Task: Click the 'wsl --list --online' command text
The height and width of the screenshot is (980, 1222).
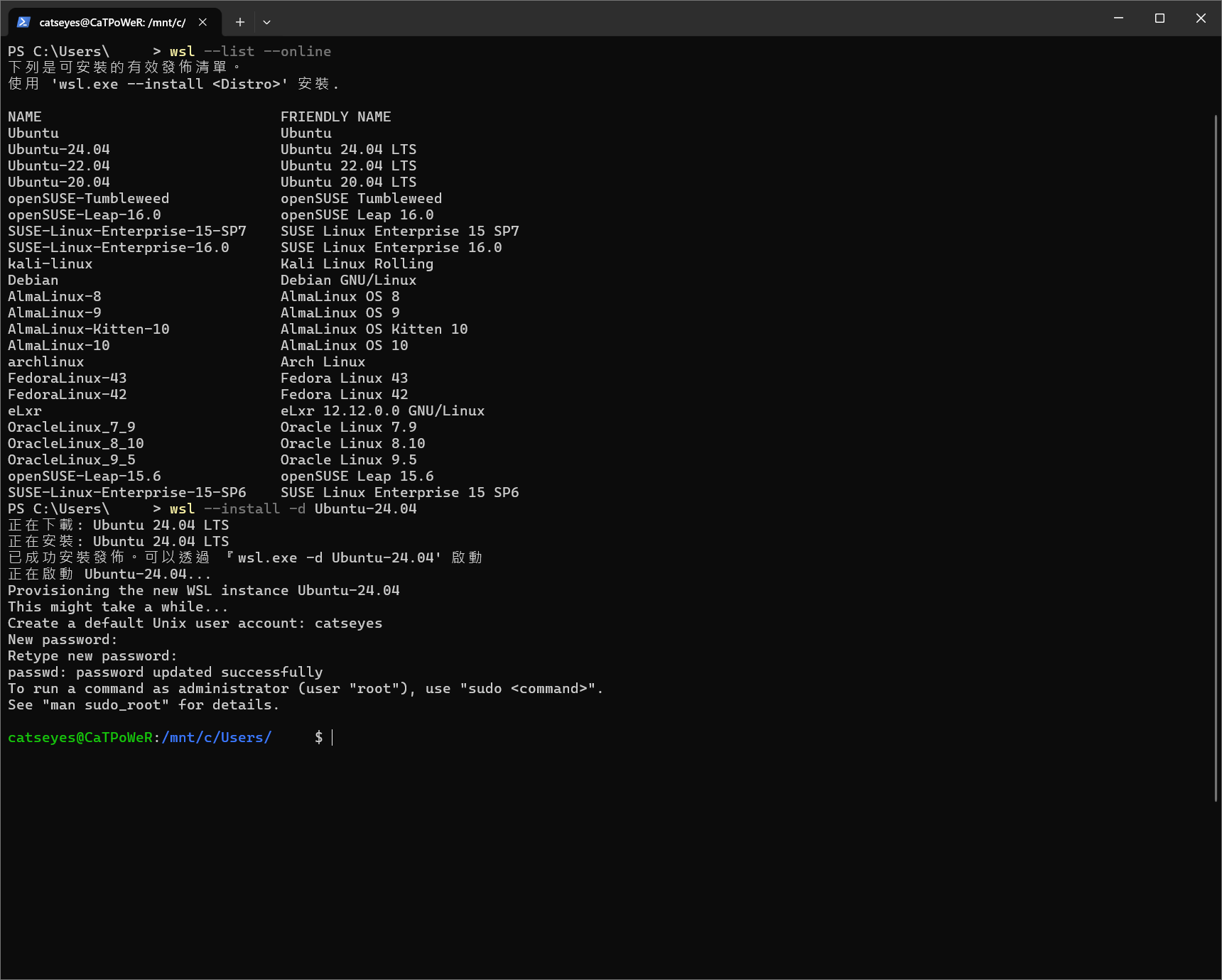Action: tap(250, 51)
